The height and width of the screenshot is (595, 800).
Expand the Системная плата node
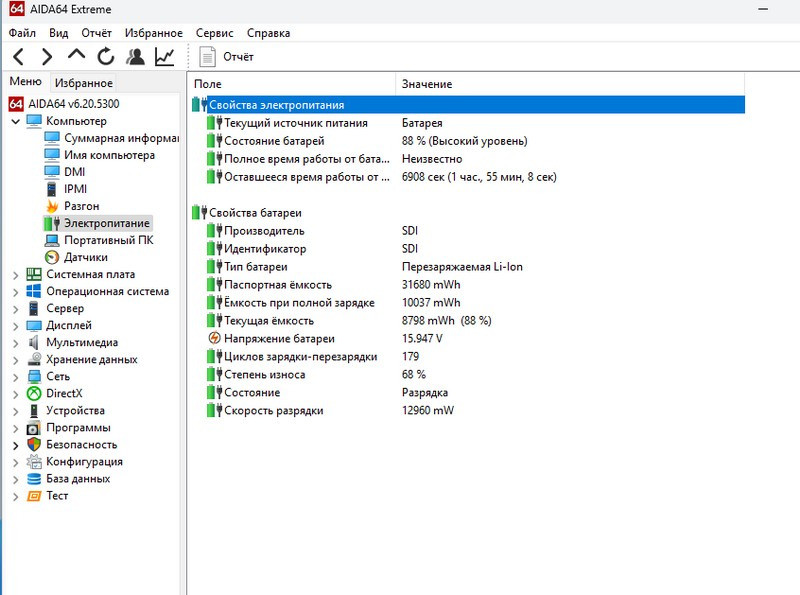[x=15, y=275]
